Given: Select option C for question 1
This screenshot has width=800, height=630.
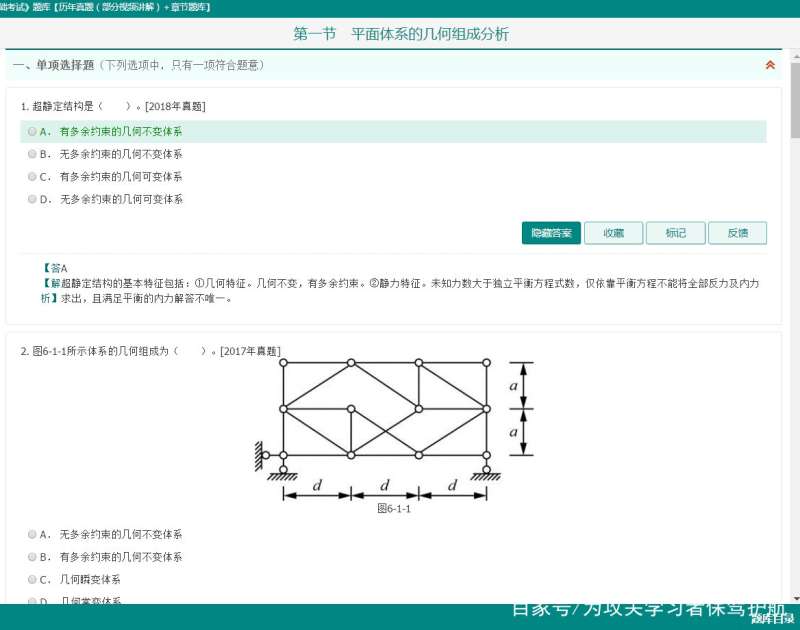Looking at the screenshot, I should click(x=31, y=176).
